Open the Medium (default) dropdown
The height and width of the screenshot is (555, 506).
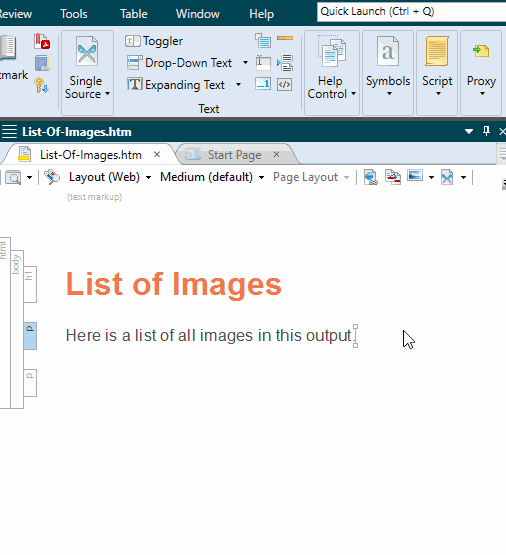tap(212, 177)
